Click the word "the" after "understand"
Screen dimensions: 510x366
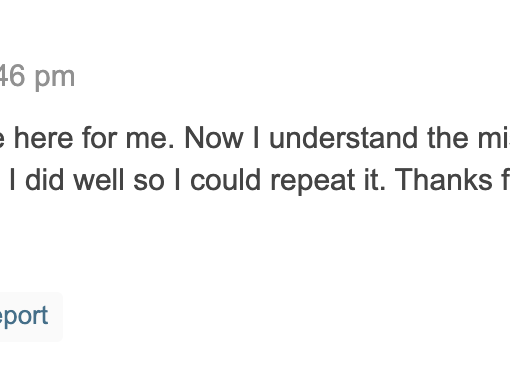coord(448,138)
